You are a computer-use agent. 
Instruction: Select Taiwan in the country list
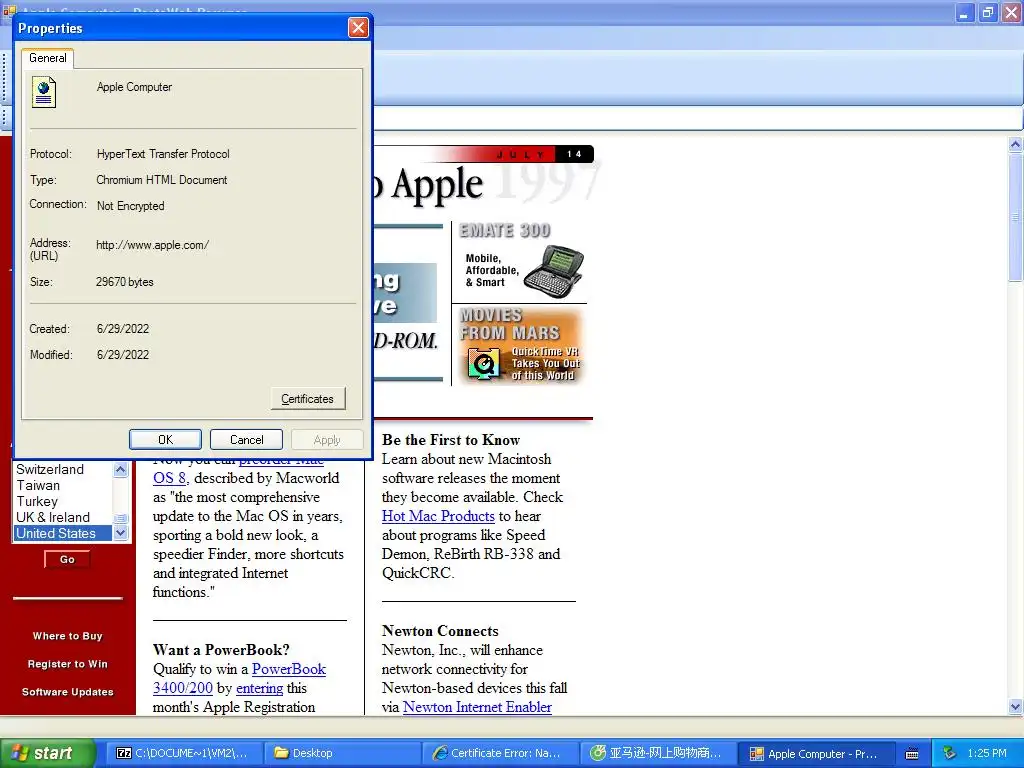[38, 485]
